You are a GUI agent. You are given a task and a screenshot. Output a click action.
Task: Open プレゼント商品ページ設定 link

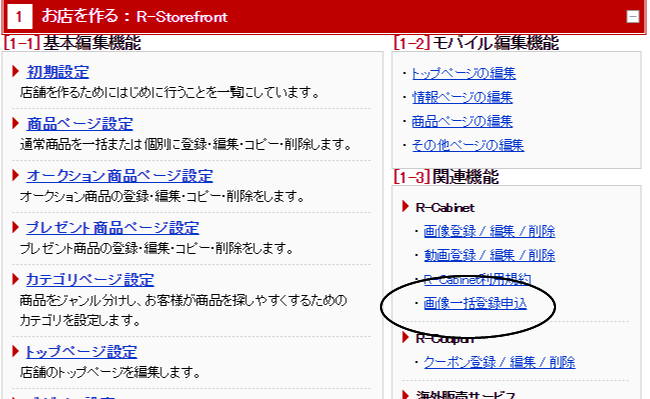(x=112, y=228)
